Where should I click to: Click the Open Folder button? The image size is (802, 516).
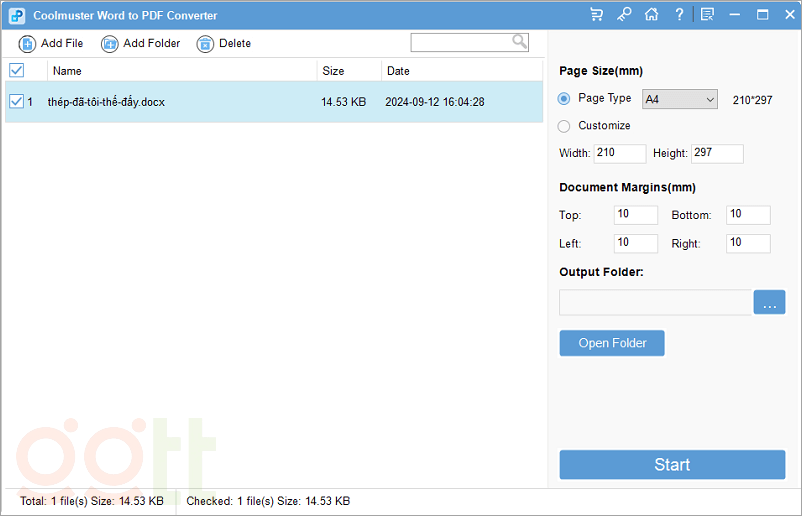click(x=612, y=343)
